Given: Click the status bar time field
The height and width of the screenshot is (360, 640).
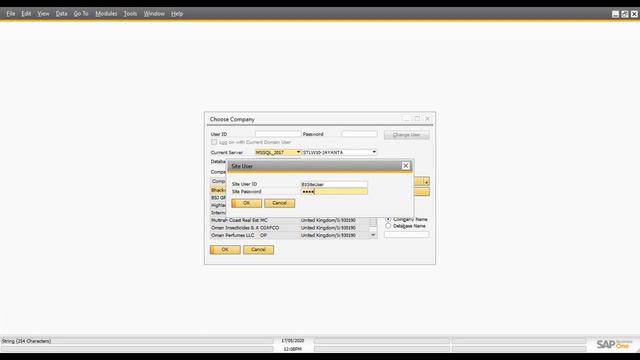Looking at the screenshot, I should 293,349.
